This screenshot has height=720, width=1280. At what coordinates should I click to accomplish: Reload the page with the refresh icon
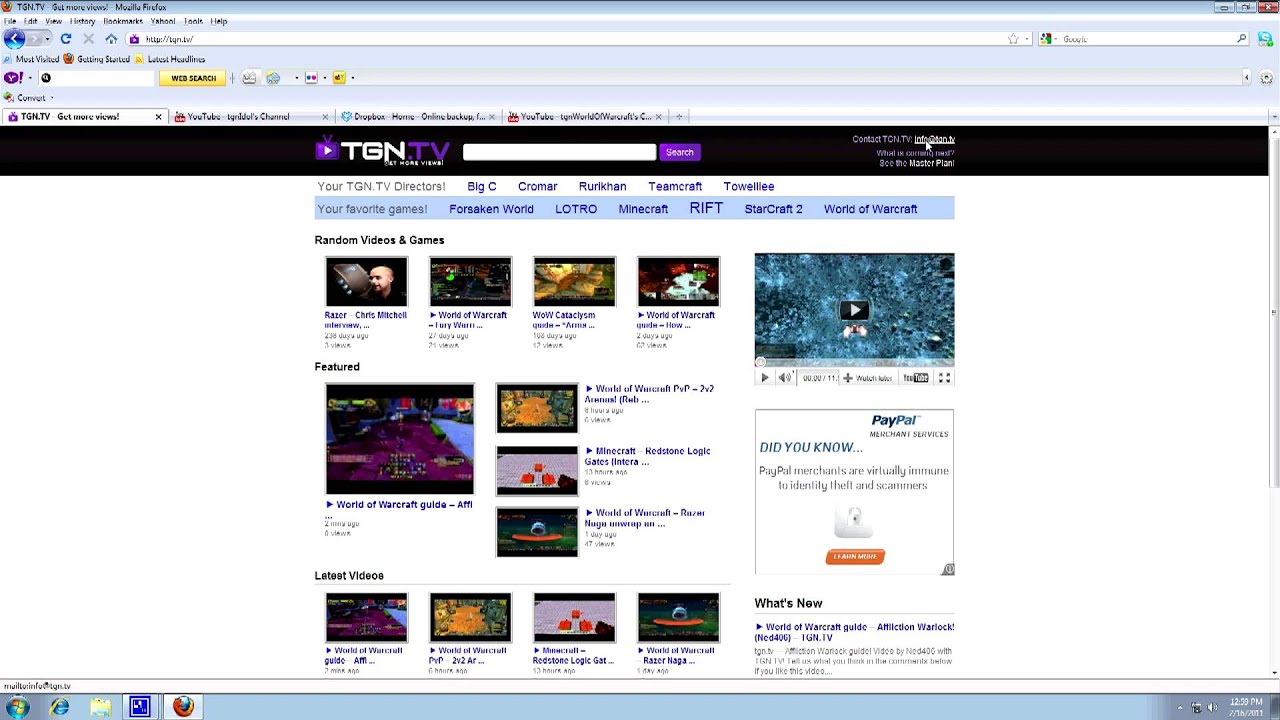pos(66,39)
